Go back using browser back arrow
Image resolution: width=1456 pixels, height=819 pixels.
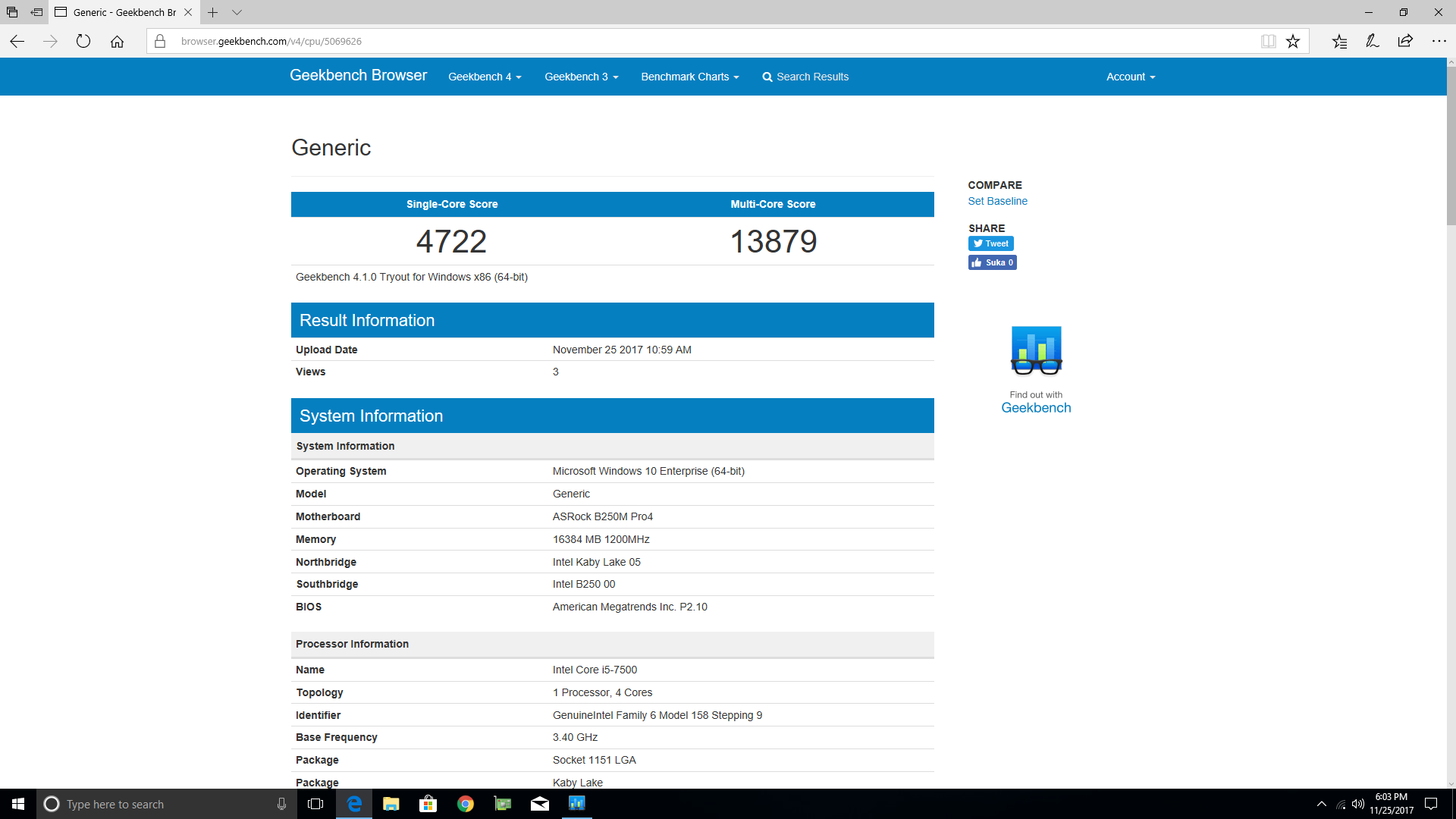[x=17, y=42]
